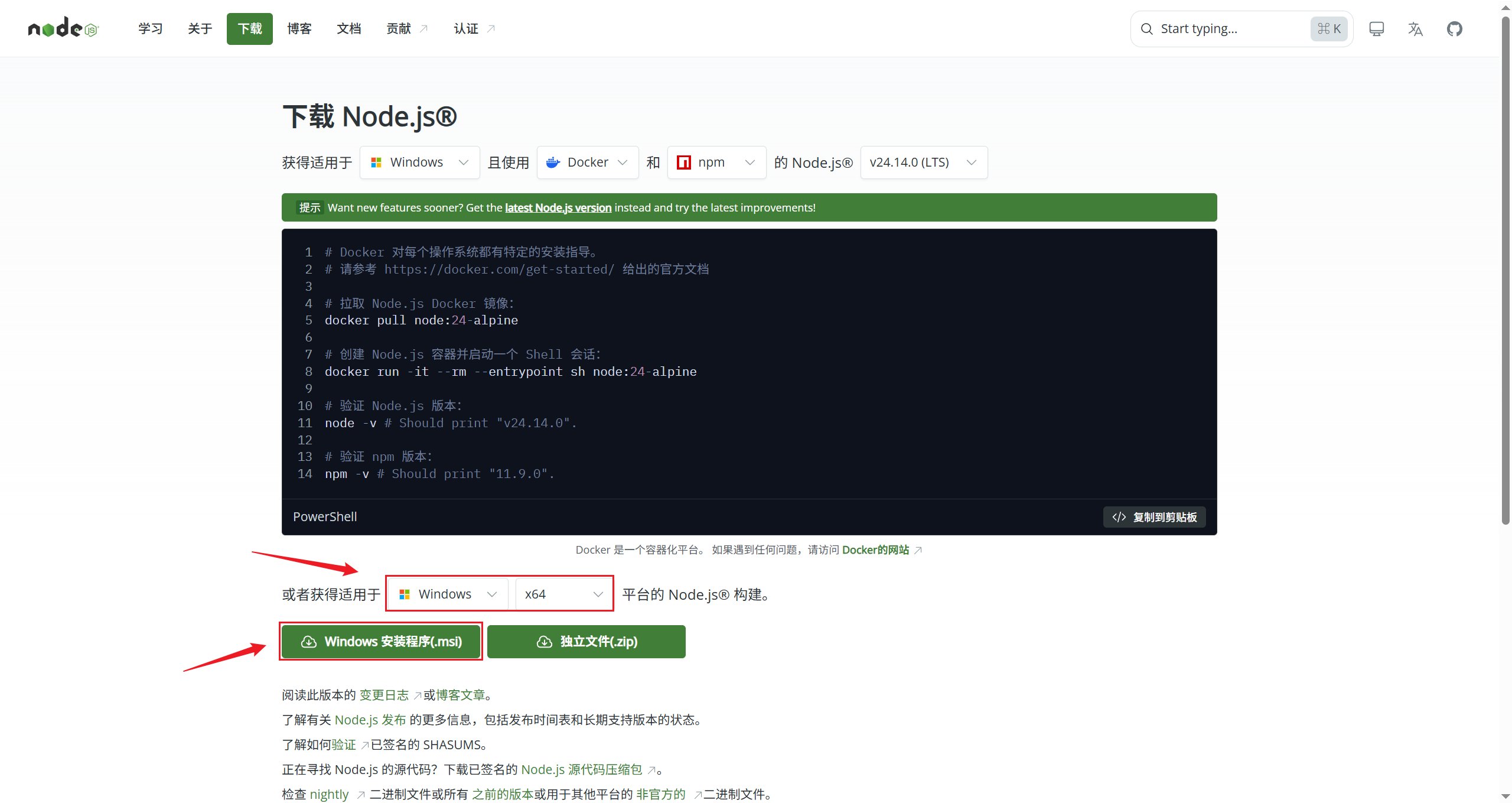Viewport: 1512px width, 803px height.
Task: Click the cloud icon on the .msi button
Action: (x=309, y=642)
